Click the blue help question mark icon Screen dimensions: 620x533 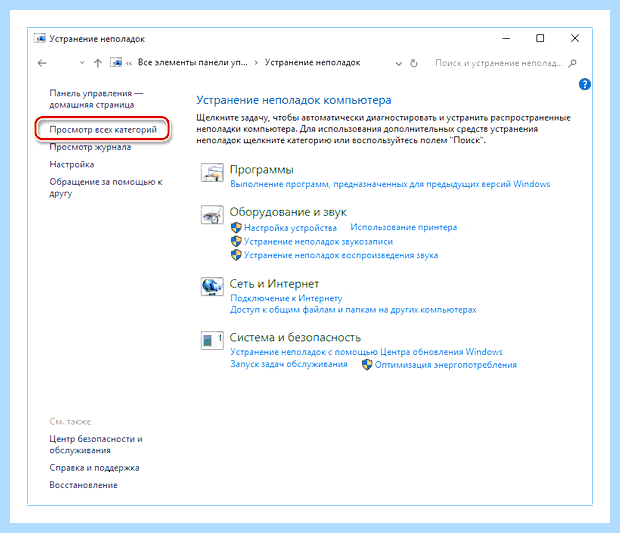click(x=584, y=84)
